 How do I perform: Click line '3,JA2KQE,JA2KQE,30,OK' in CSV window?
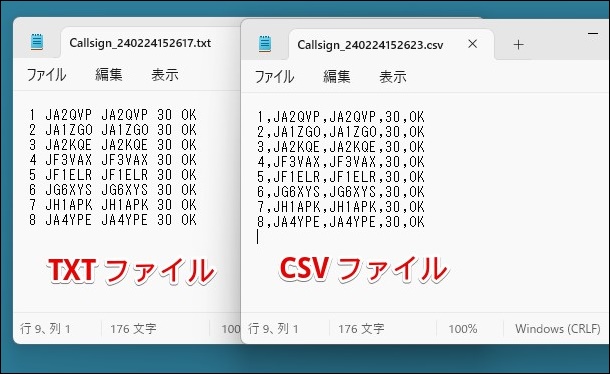[x=341, y=147]
